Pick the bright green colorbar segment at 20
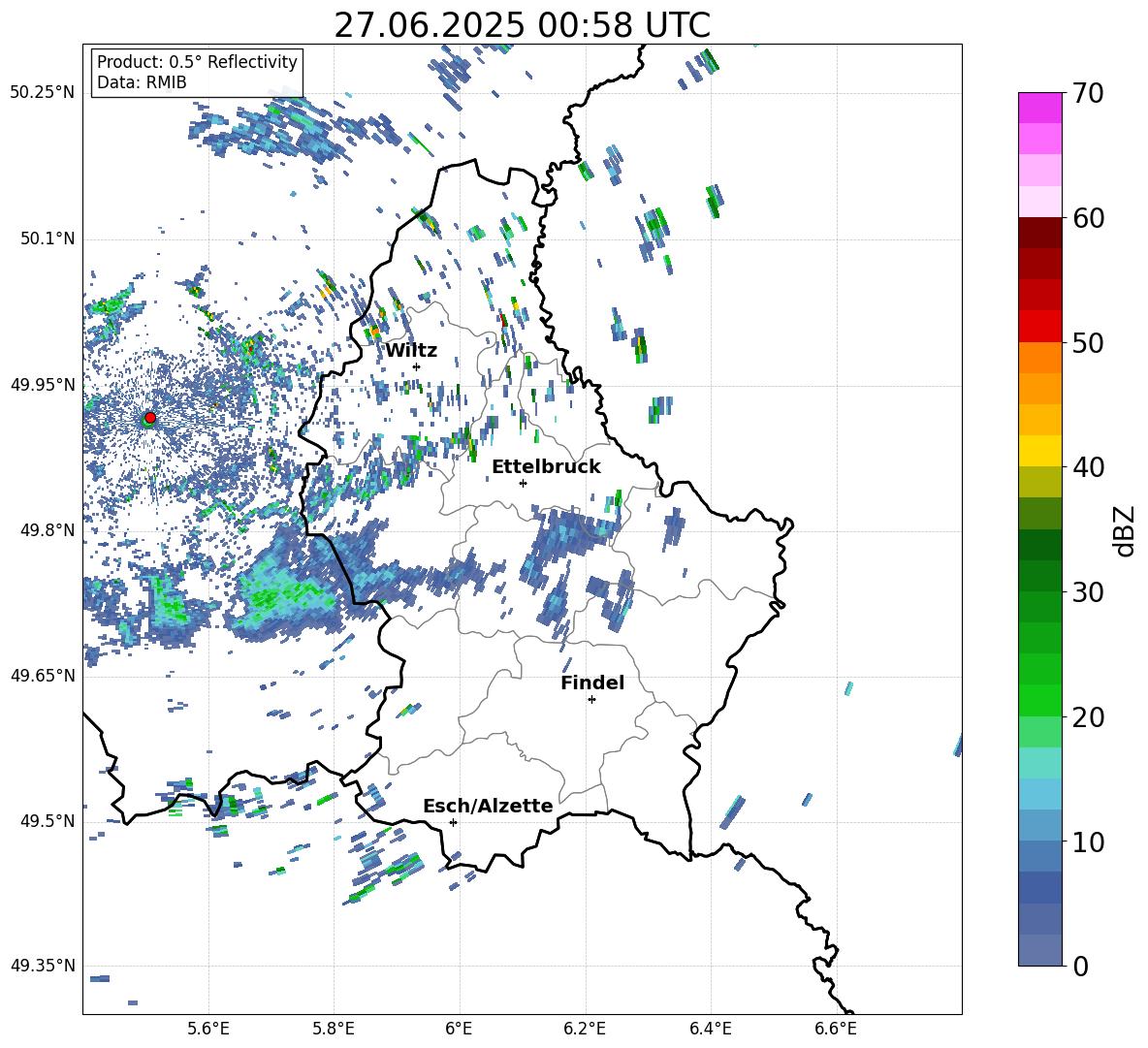Viewport: 1148px width, 1048px height. click(x=1039, y=700)
